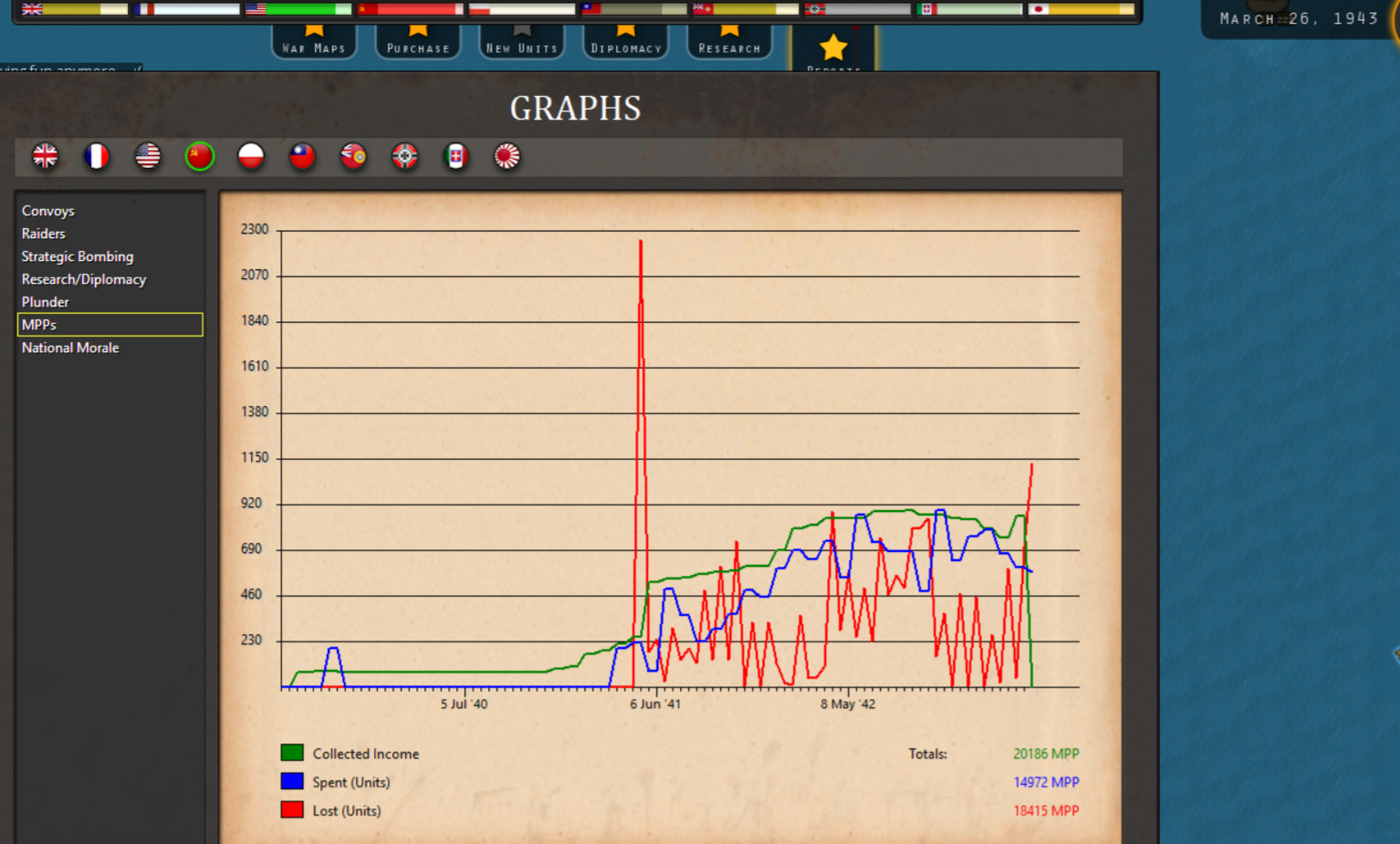Click the 230 y-axis label

[251, 640]
